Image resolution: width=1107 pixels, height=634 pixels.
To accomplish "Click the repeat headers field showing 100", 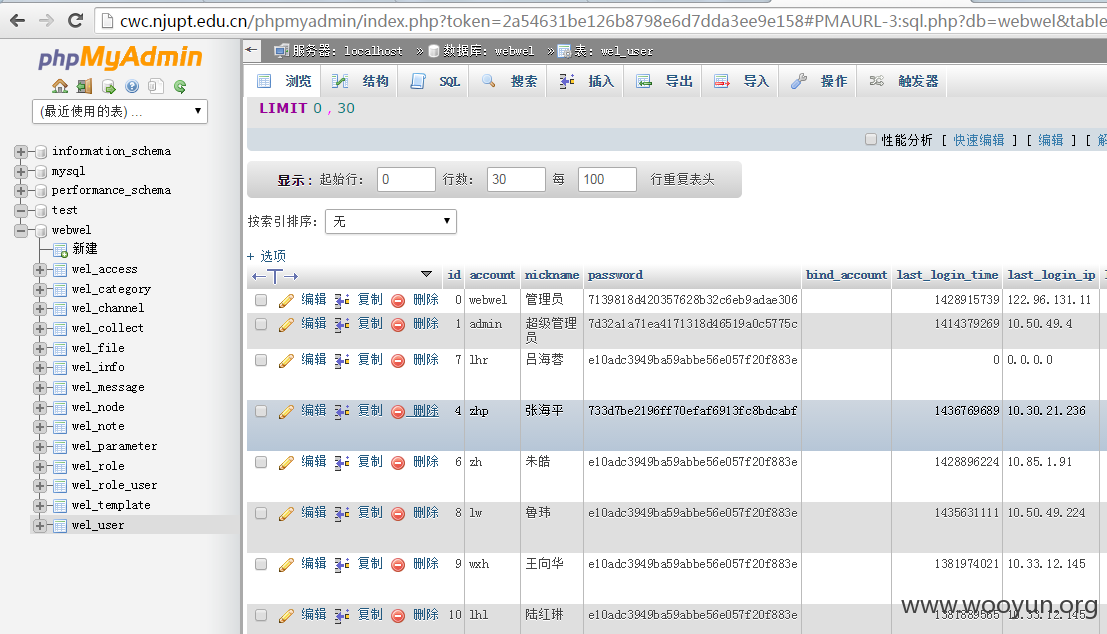I will (x=607, y=179).
